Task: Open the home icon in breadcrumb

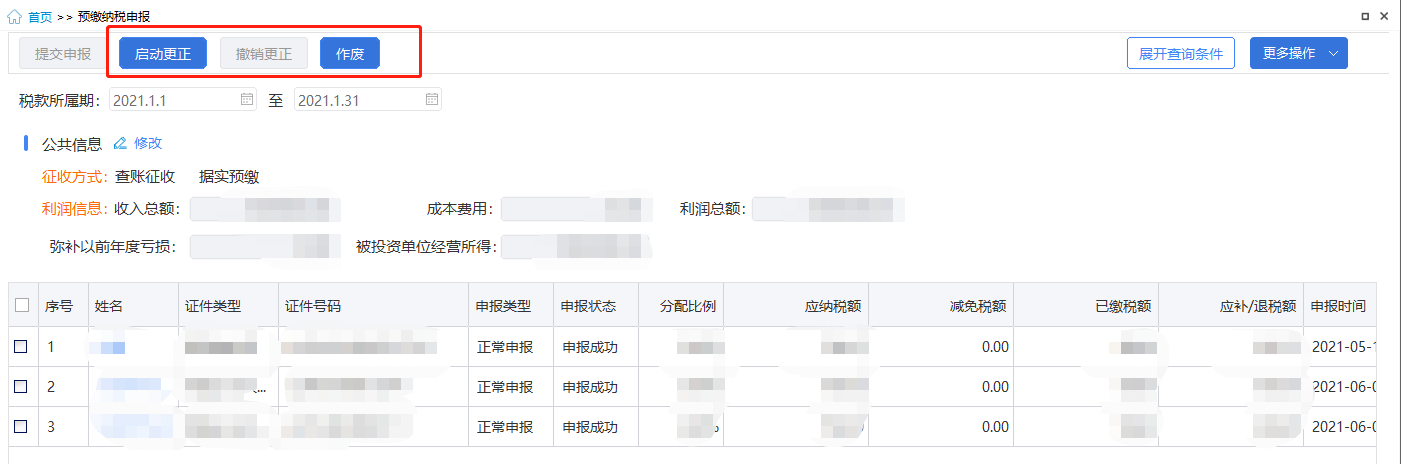Action: pos(14,17)
